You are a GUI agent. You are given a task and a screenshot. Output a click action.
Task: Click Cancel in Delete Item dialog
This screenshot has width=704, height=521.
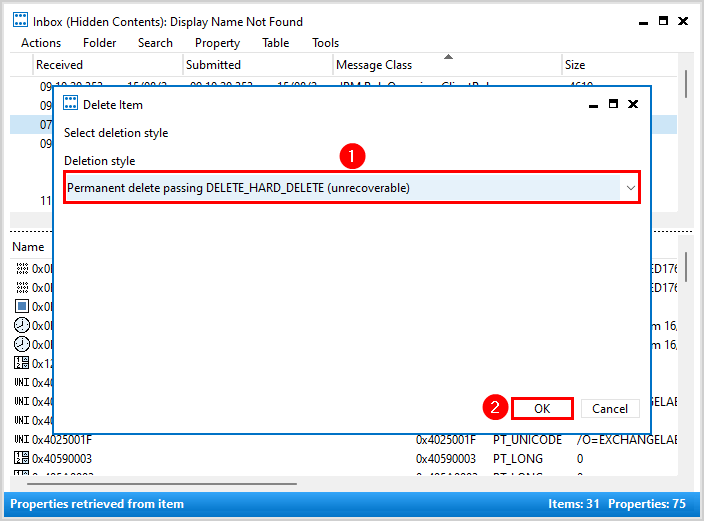[x=610, y=409]
